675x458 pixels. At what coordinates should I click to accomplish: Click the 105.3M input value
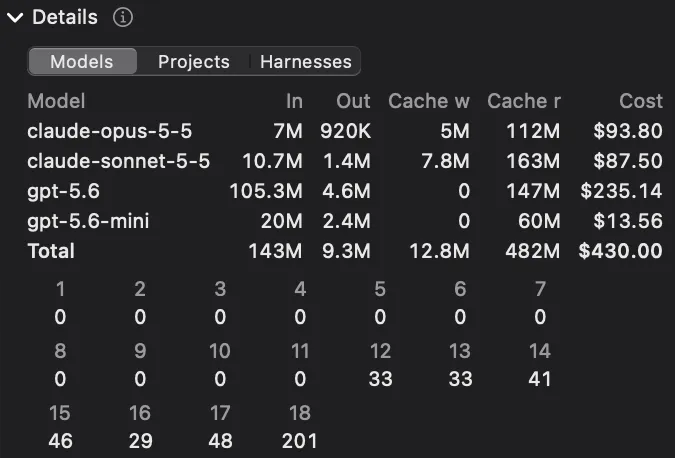pyautogui.click(x=266, y=192)
